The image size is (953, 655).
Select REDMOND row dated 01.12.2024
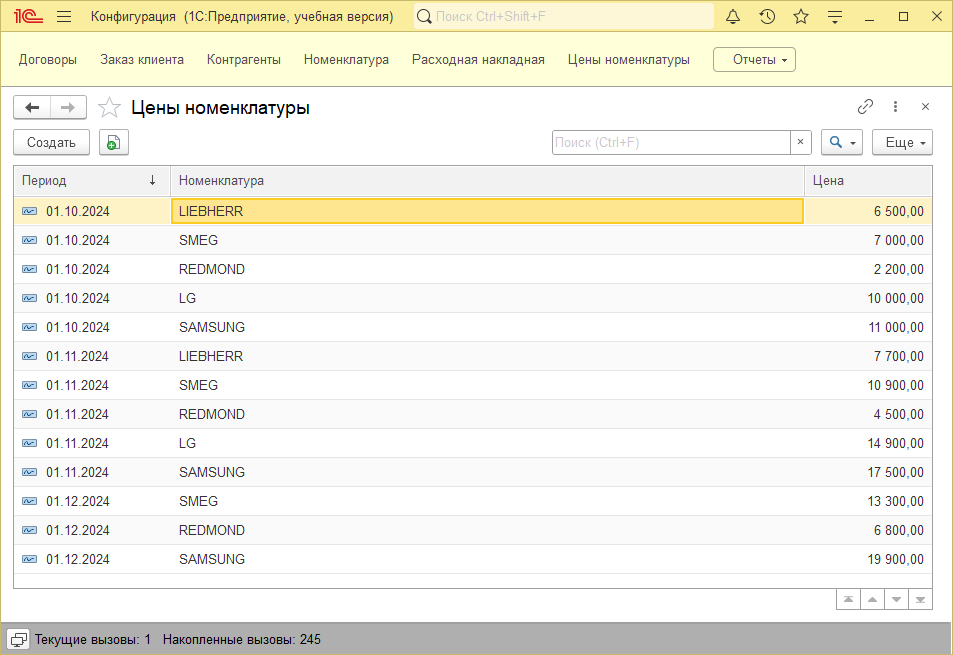point(473,530)
